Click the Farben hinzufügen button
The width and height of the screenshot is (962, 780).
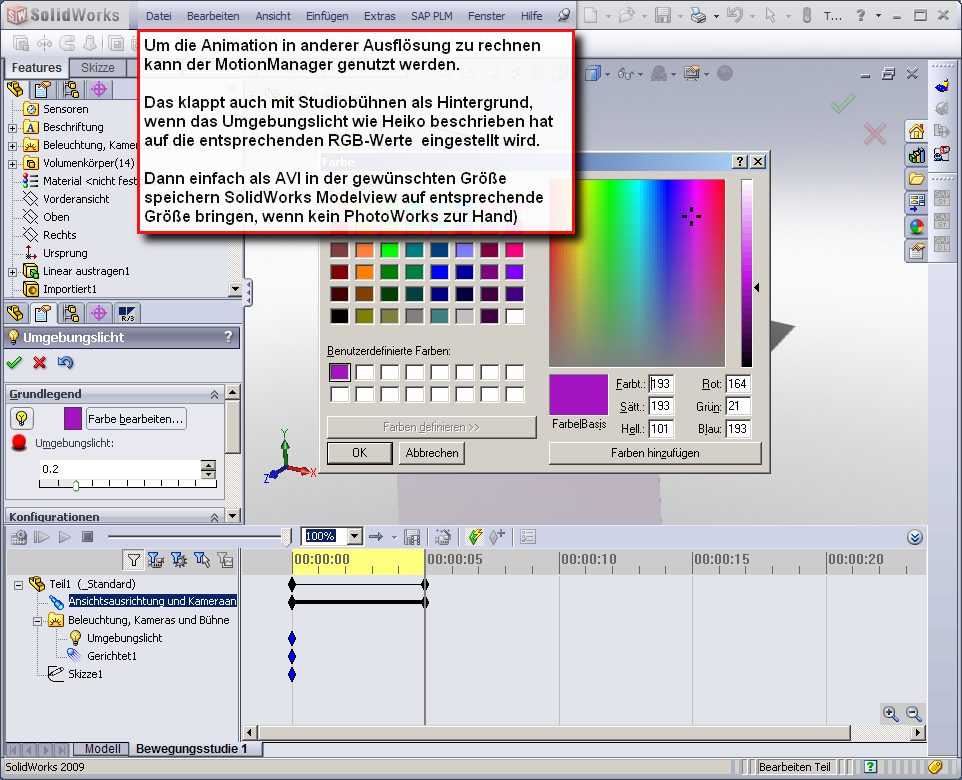pyautogui.click(x=655, y=453)
